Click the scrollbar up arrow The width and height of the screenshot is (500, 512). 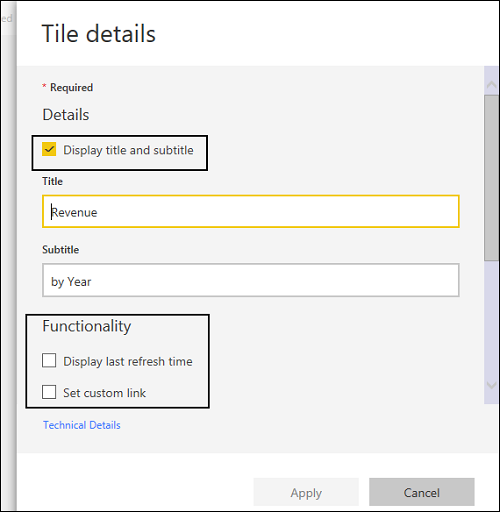pyautogui.click(x=491, y=84)
